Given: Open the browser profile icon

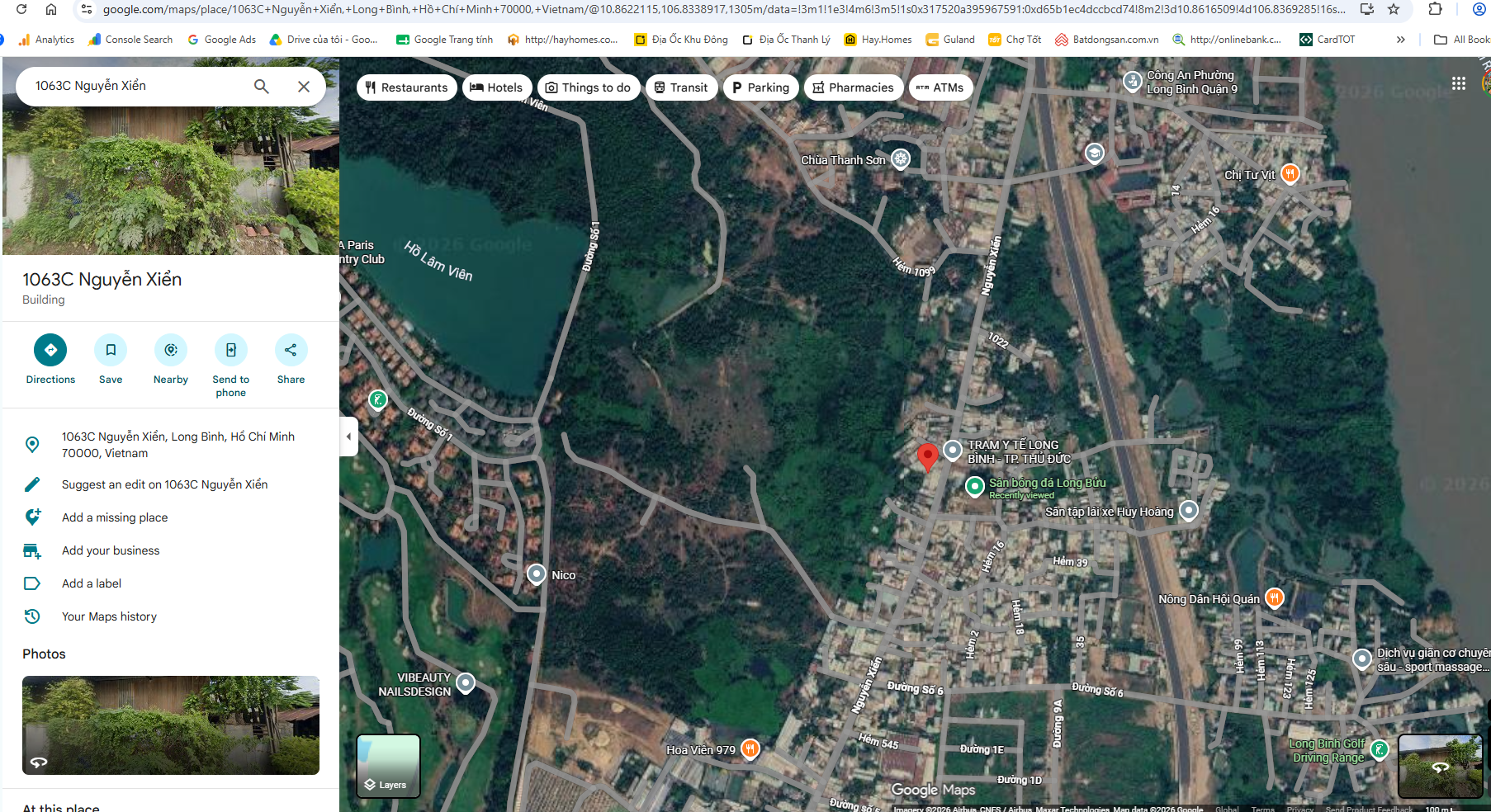Looking at the screenshot, I should click(x=1479, y=9).
